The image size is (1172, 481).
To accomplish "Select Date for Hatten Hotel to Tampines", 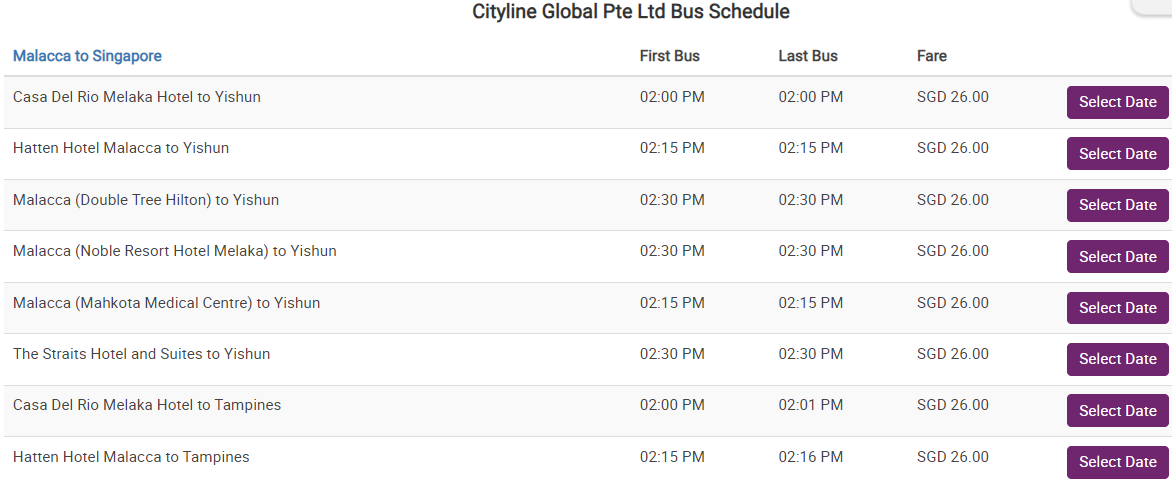I will click(1117, 462).
